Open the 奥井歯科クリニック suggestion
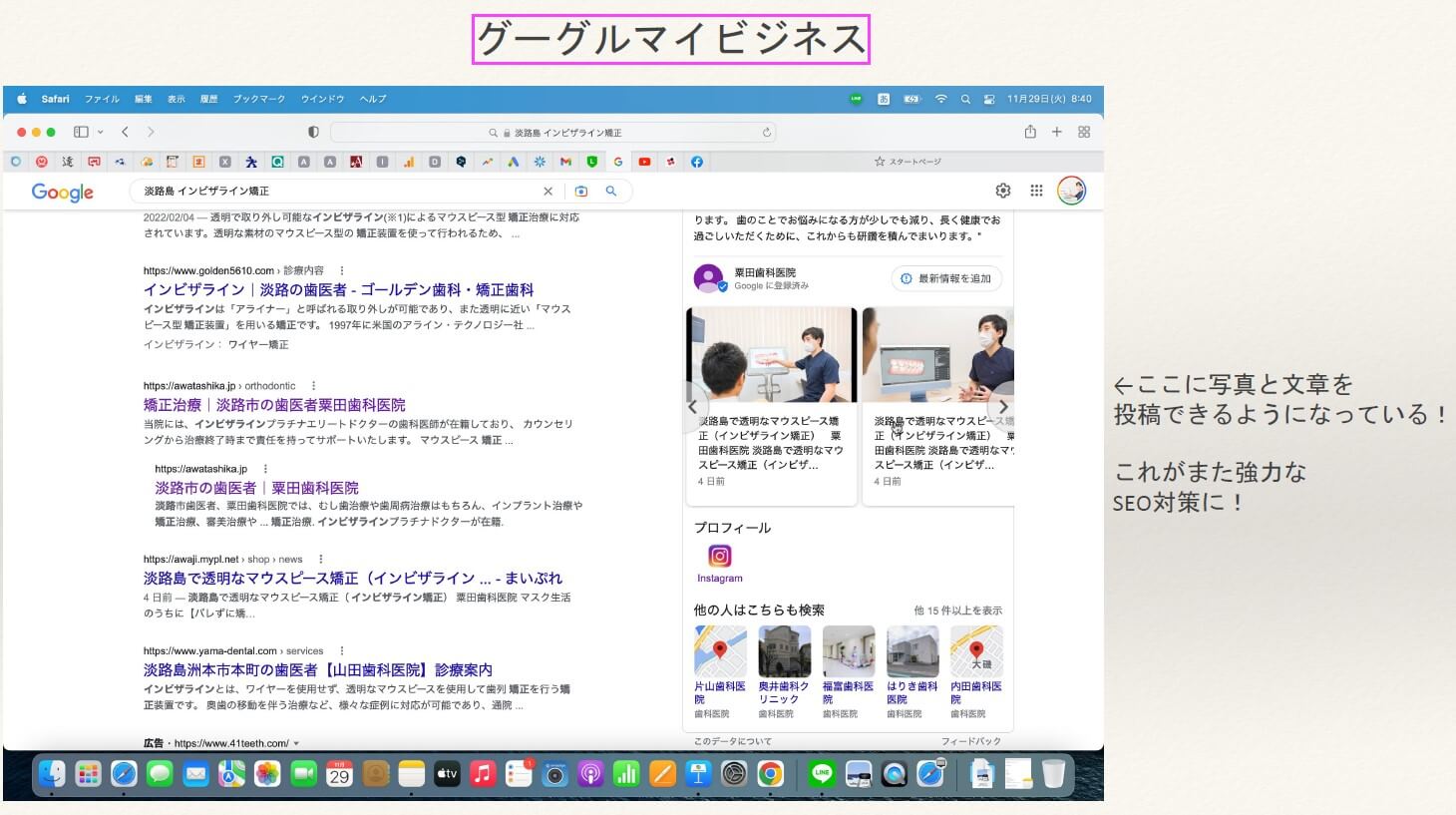 pos(784,651)
